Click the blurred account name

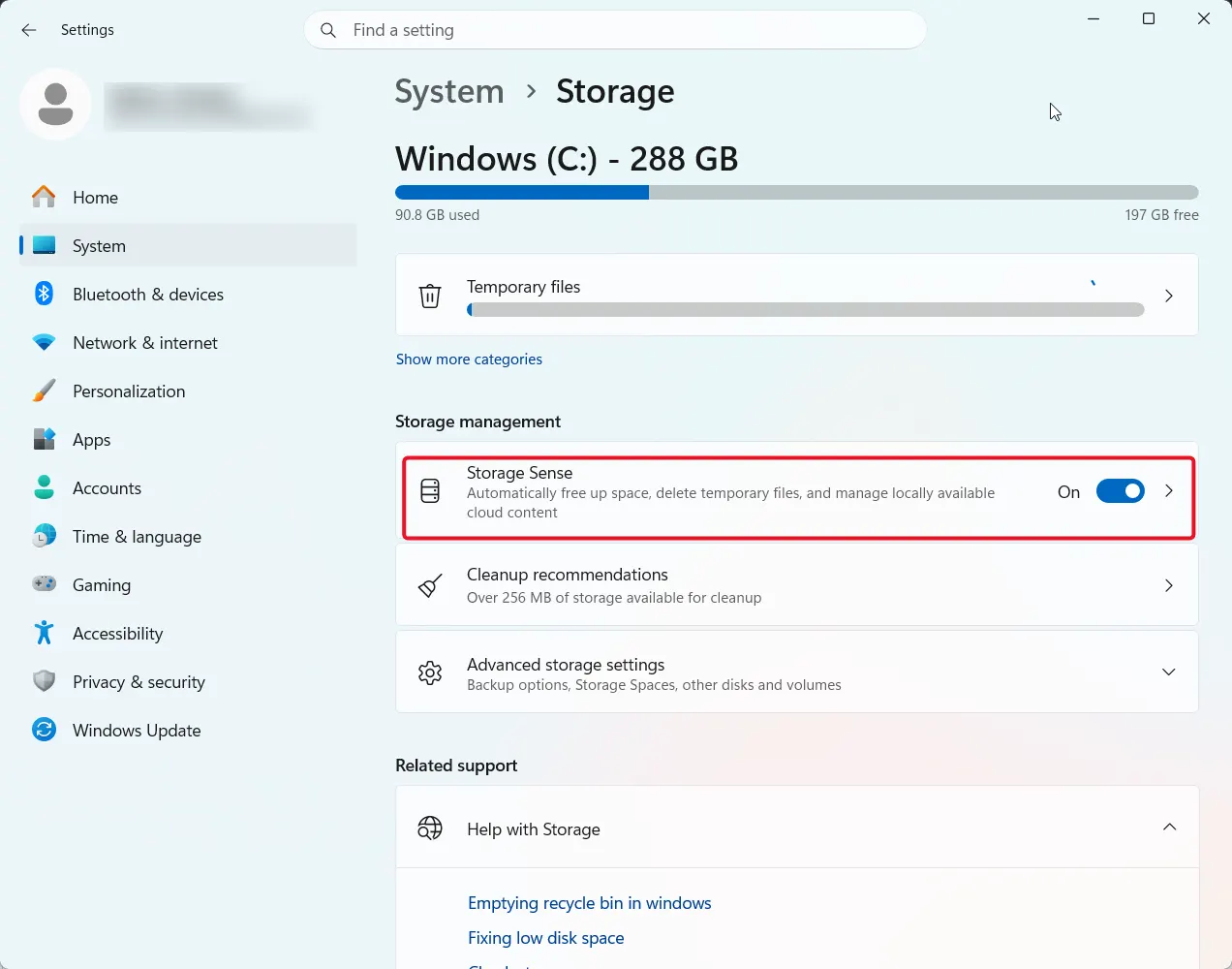pyautogui.click(x=208, y=106)
